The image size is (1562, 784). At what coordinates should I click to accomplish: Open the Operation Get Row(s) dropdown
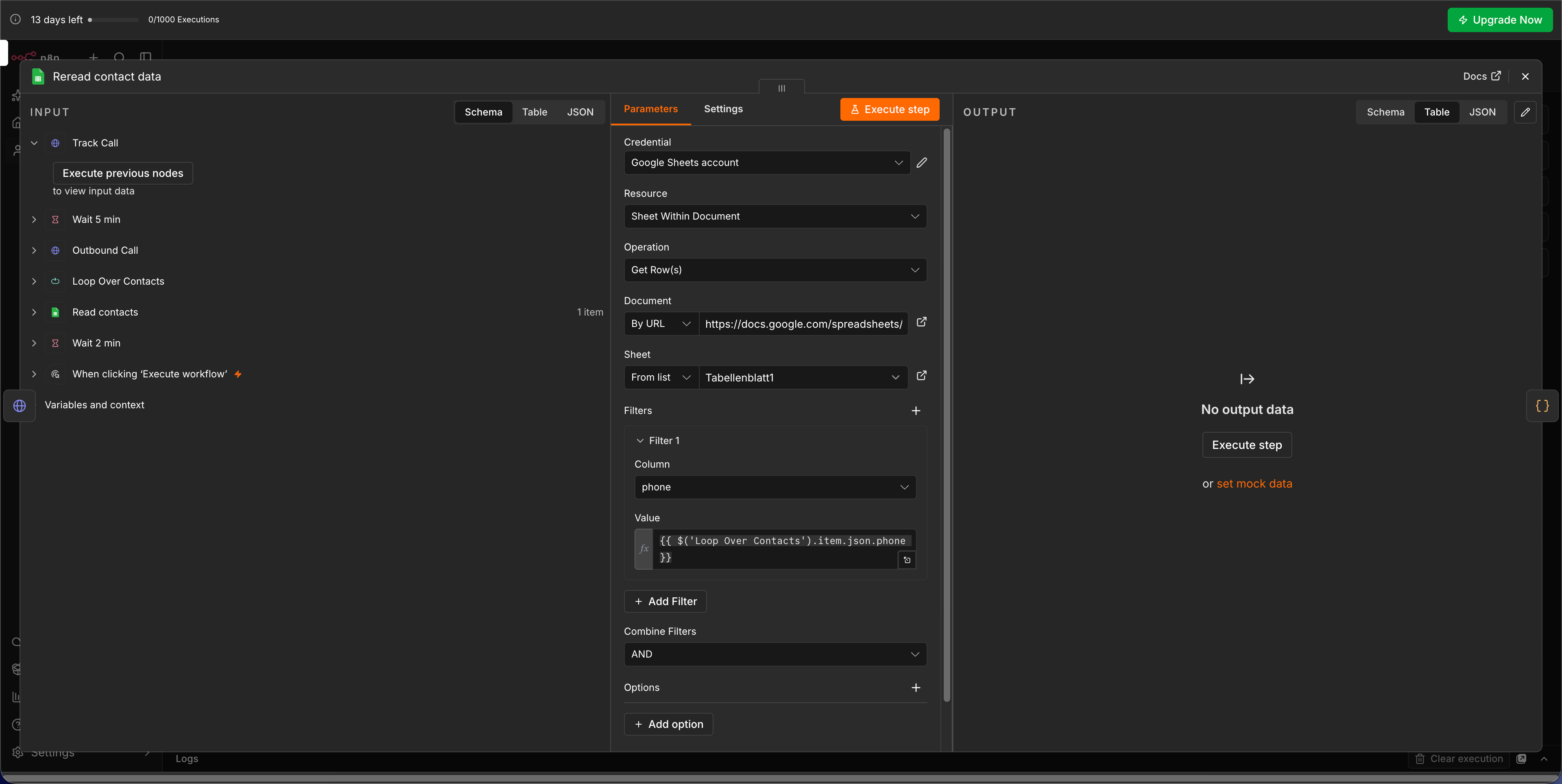tap(775, 270)
